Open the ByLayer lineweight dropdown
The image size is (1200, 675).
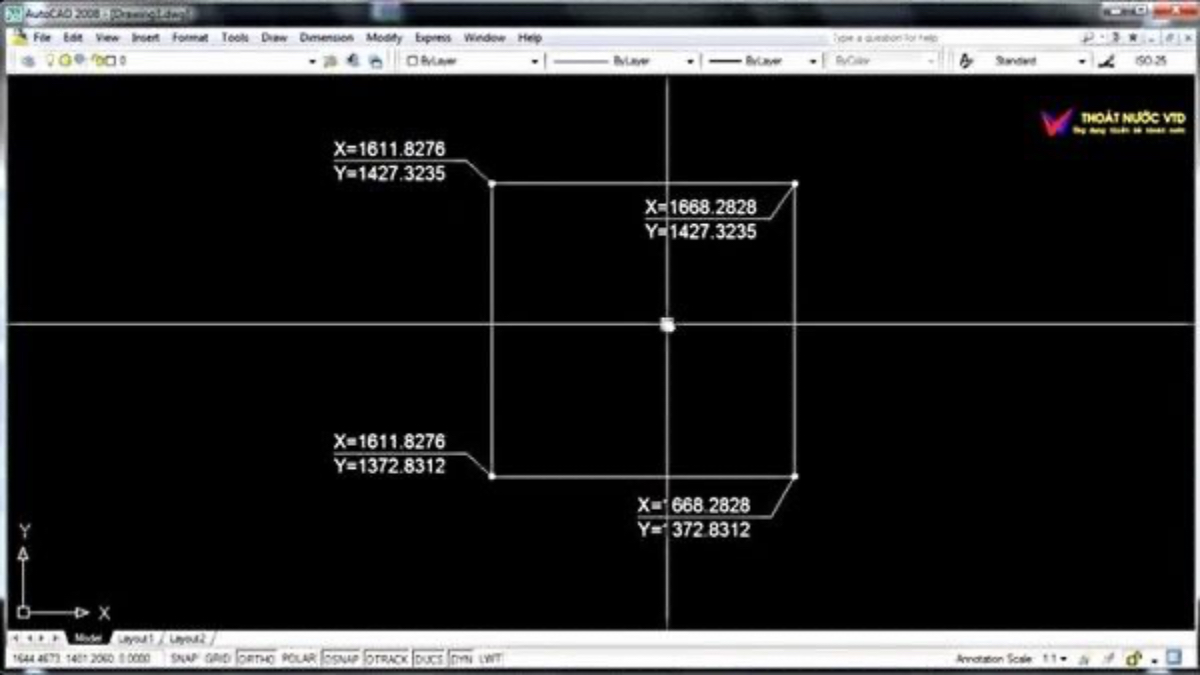coord(813,61)
